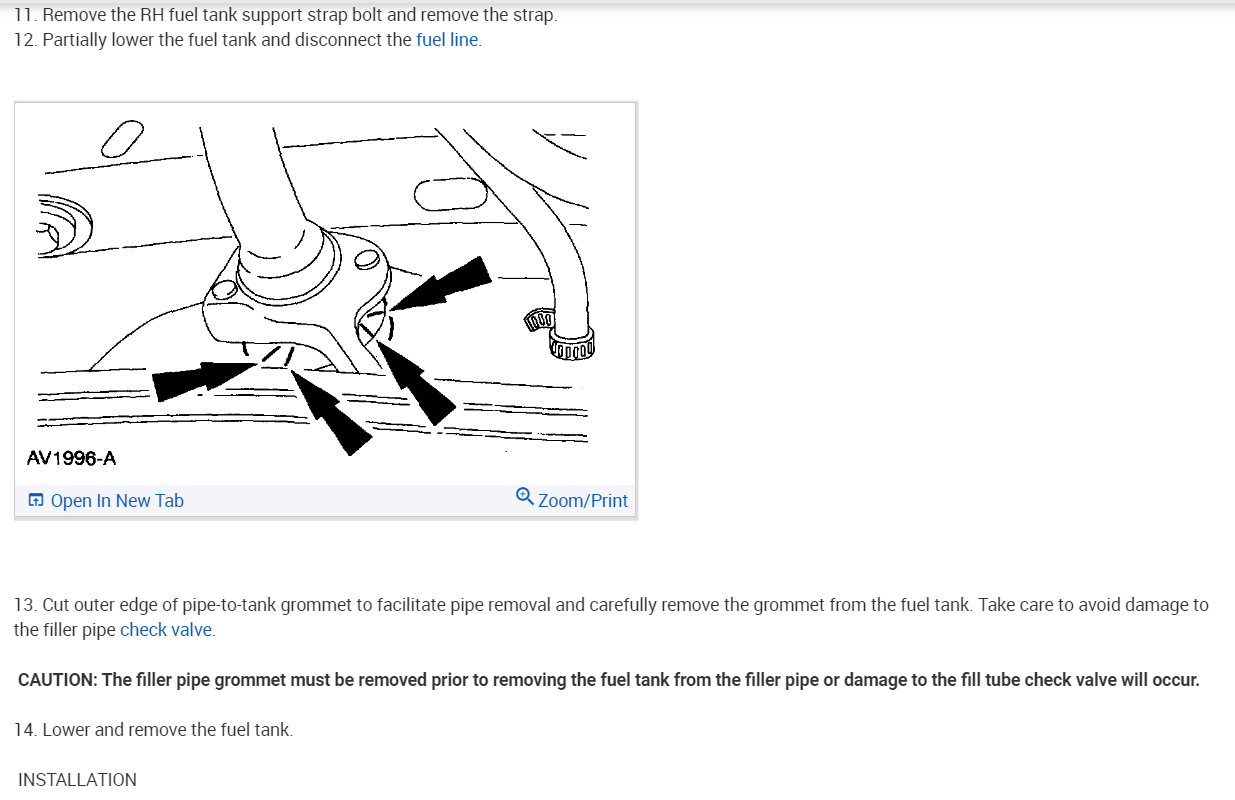Click the hose clamp in the diagram
Viewport: 1235px width, 800px height.
[572, 345]
